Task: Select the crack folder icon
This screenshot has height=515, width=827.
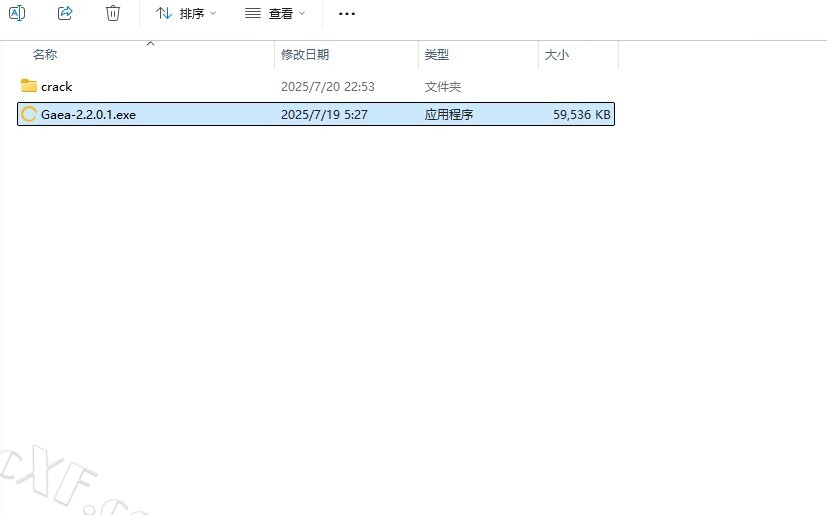Action: click(28, 85)
